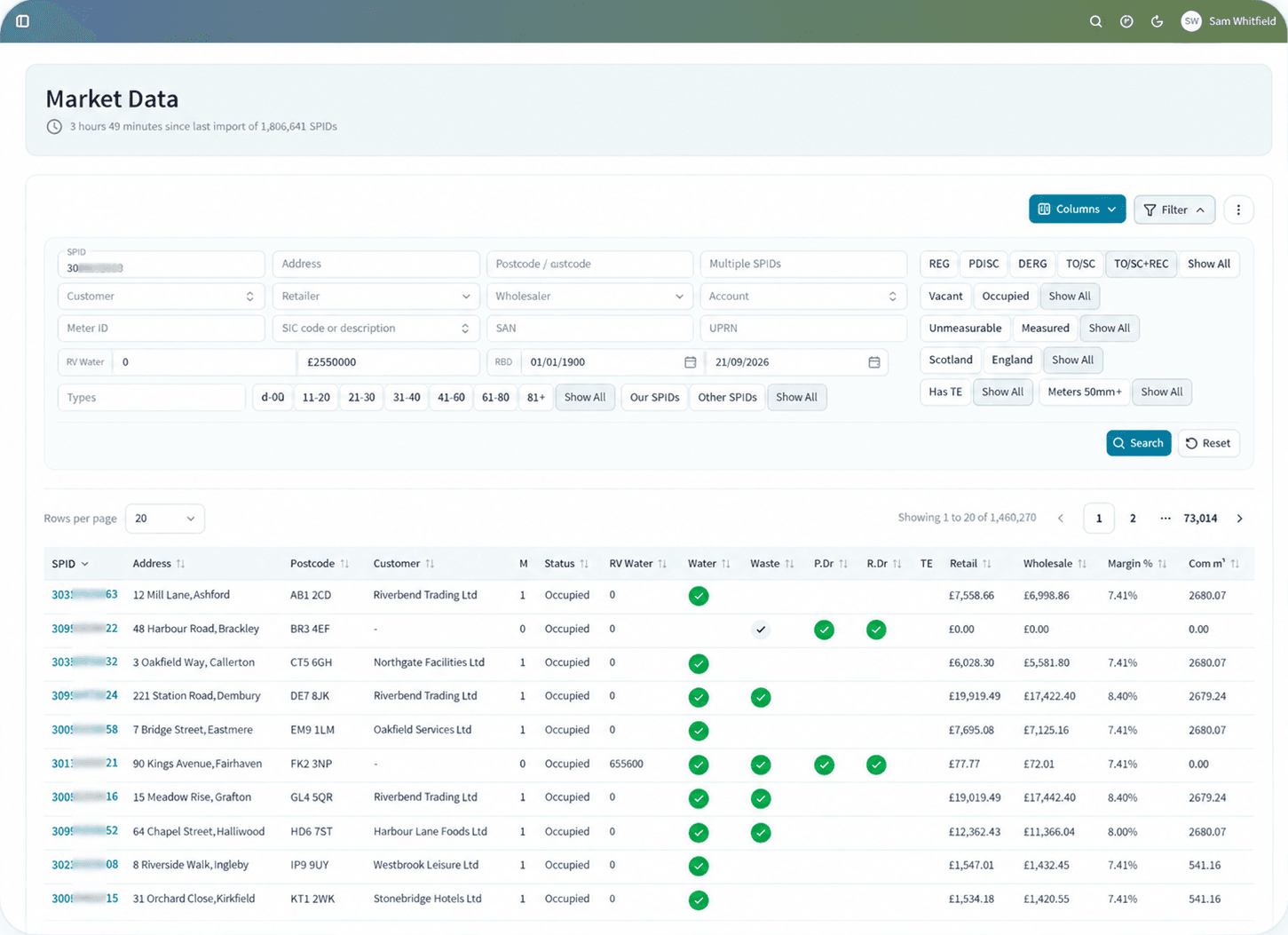Screen dimensions: 1288x935
Task: Toggle the Our SPIDs filter
Action: (654, 398)
